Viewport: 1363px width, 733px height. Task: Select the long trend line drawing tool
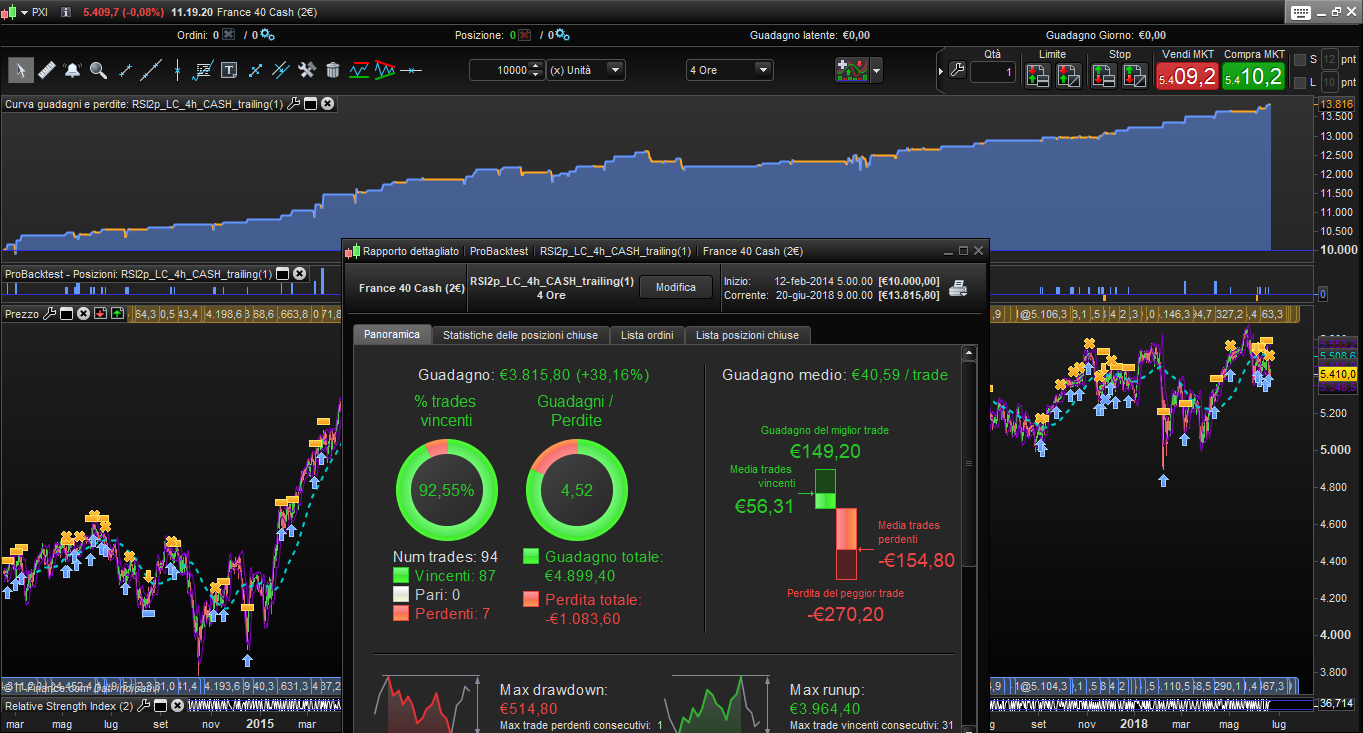coord(151,70)
